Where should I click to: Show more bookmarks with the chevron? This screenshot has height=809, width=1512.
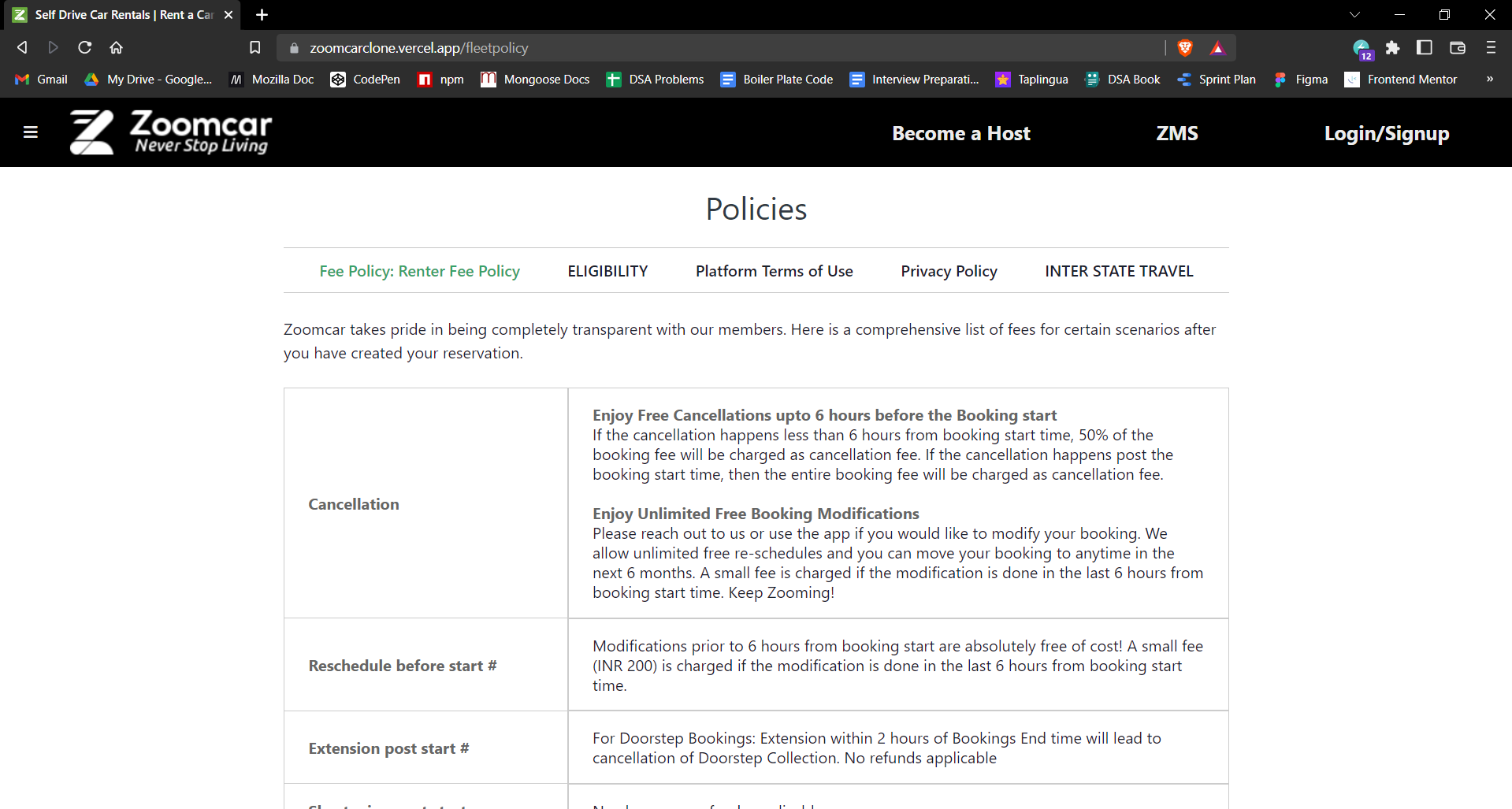[1489, 79]
